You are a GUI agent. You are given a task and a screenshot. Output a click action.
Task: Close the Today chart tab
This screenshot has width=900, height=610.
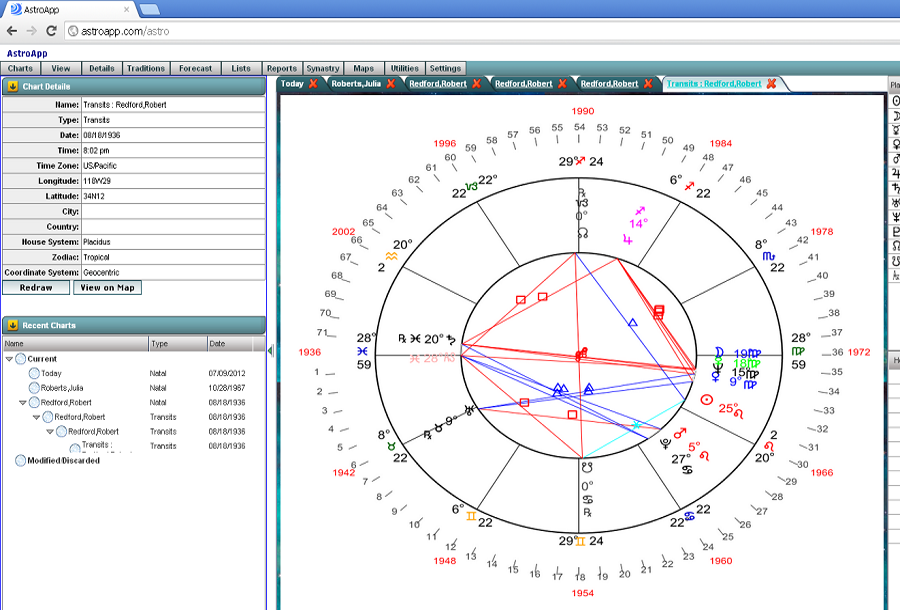313,84
